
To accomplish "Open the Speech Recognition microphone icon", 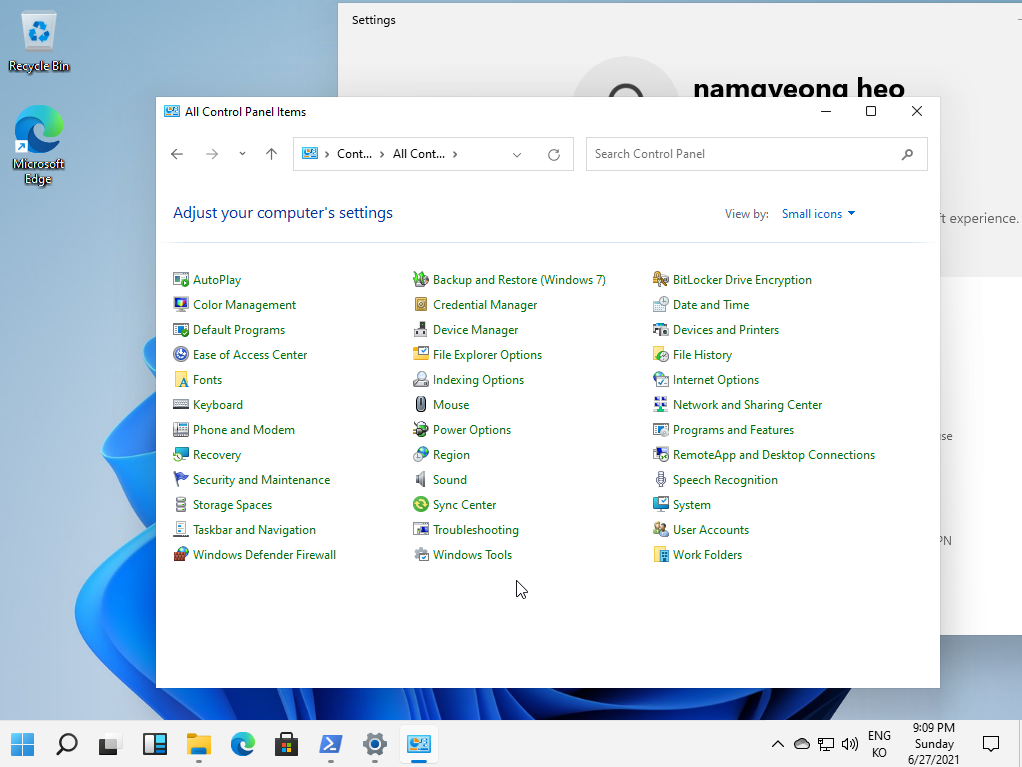I will click(x=661, y=480).
